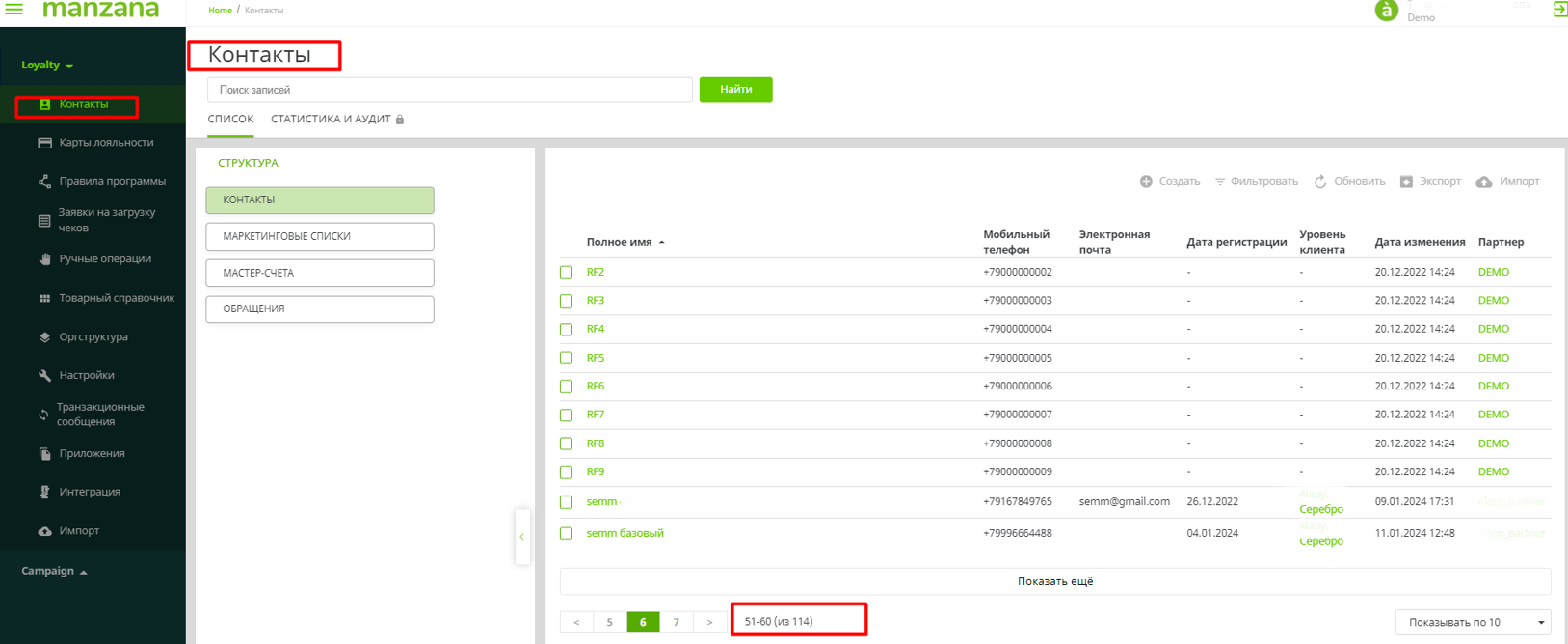Click the Правила программы sidebar icon
Viewport: 1568px width, 644px height.
tap(44, 181)
